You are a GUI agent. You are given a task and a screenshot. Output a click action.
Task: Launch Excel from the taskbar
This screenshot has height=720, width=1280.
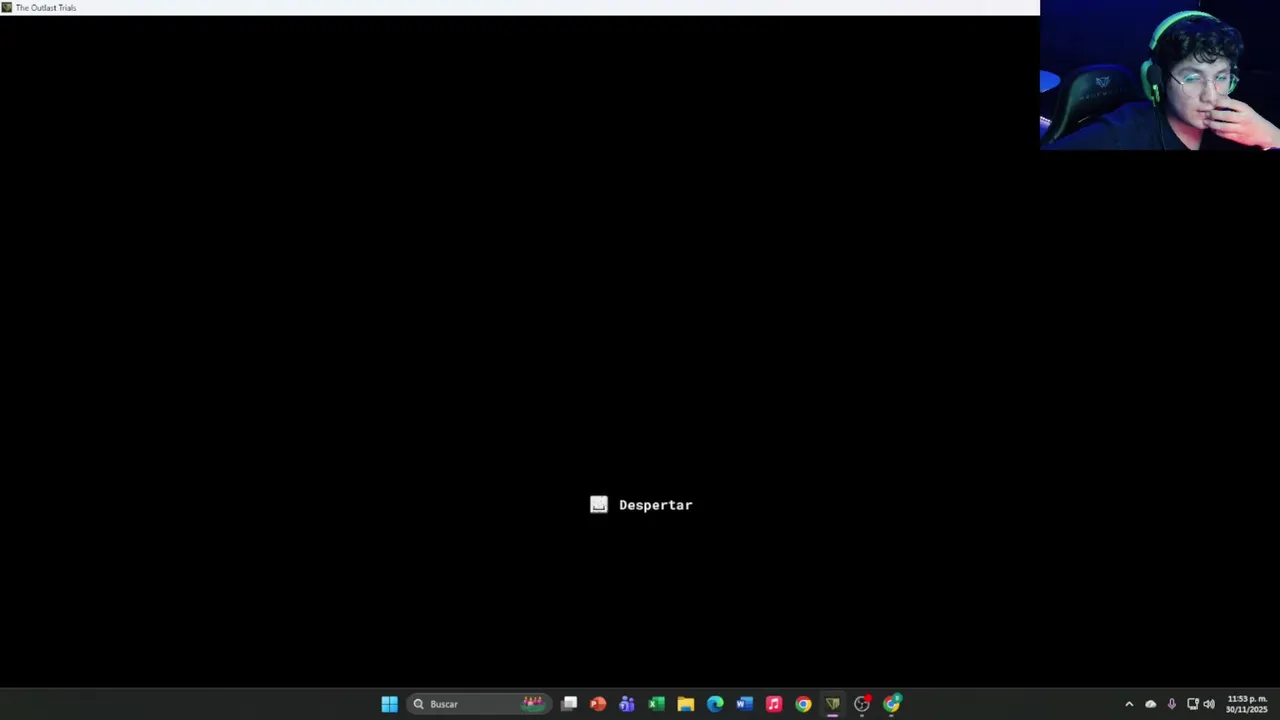tap(656, 704)
